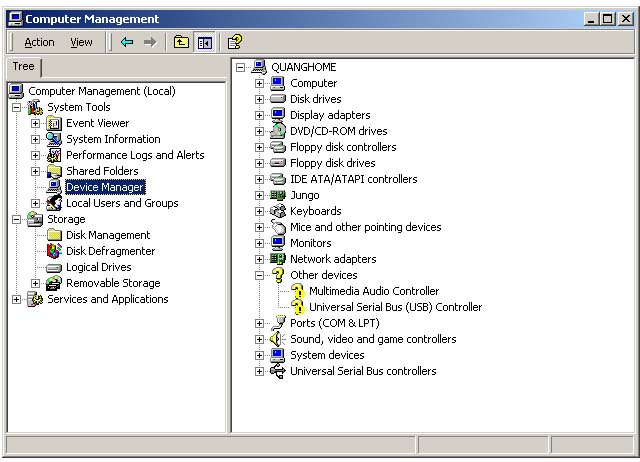
Task: Click the Jungo device icon
Action: coord(278,195)
